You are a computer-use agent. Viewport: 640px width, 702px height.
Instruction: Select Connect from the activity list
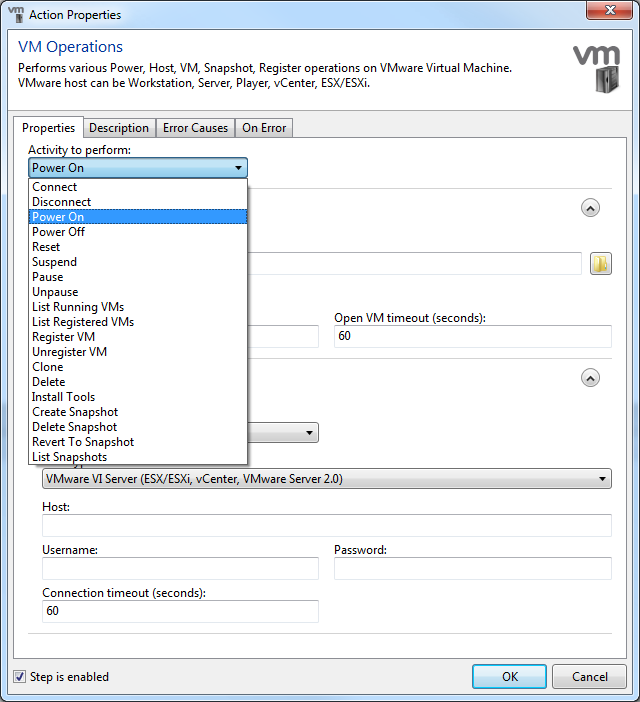138,187
